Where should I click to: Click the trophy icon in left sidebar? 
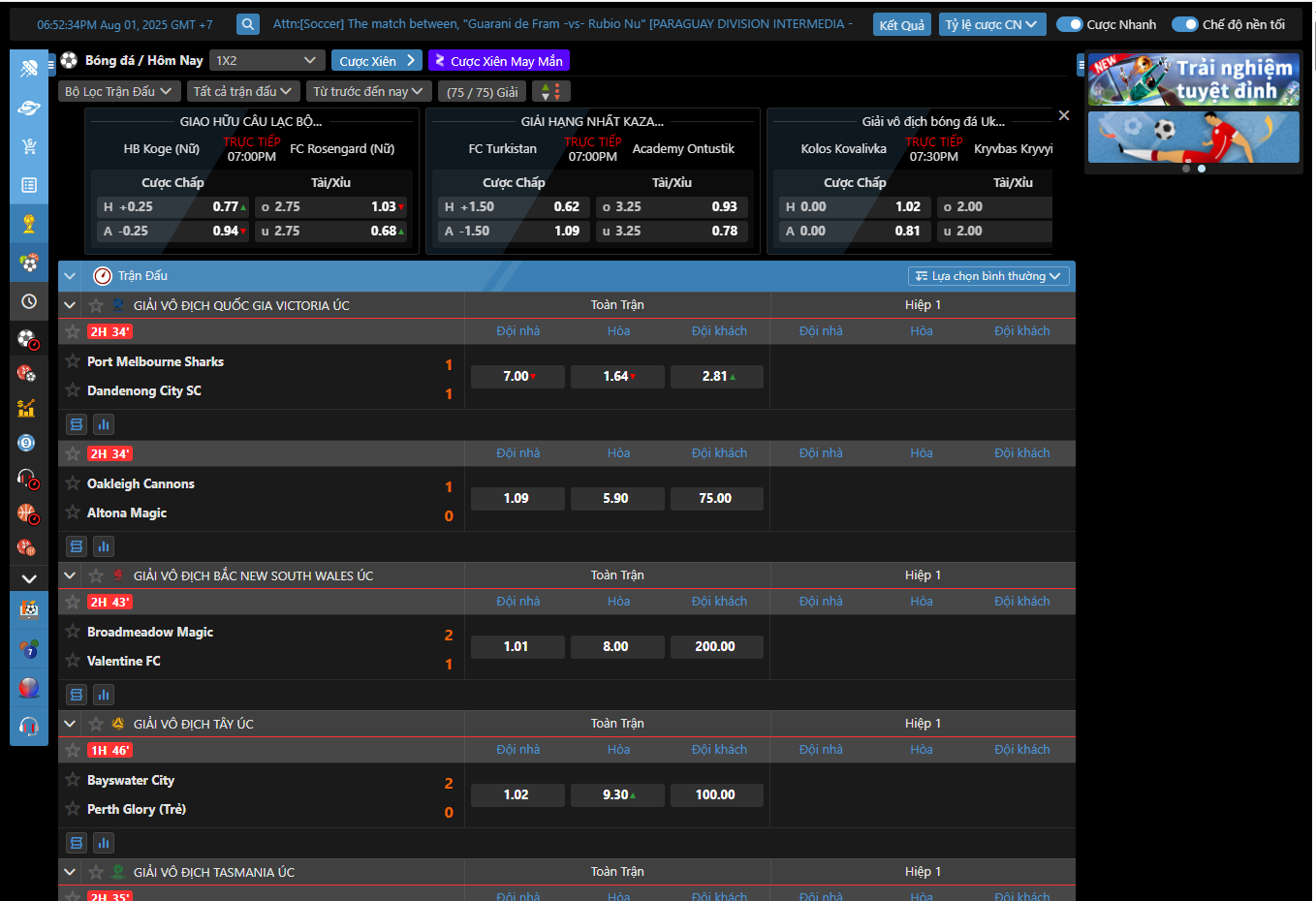pos(29,224)
